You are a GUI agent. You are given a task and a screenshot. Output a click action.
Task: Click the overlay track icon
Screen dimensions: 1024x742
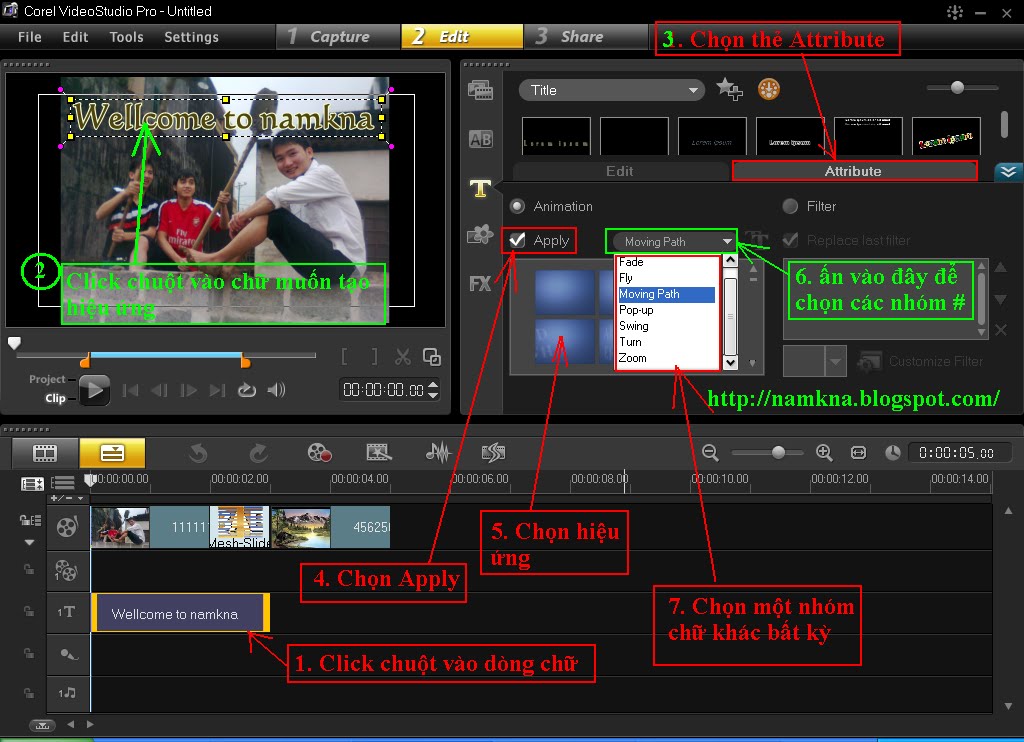67,570
